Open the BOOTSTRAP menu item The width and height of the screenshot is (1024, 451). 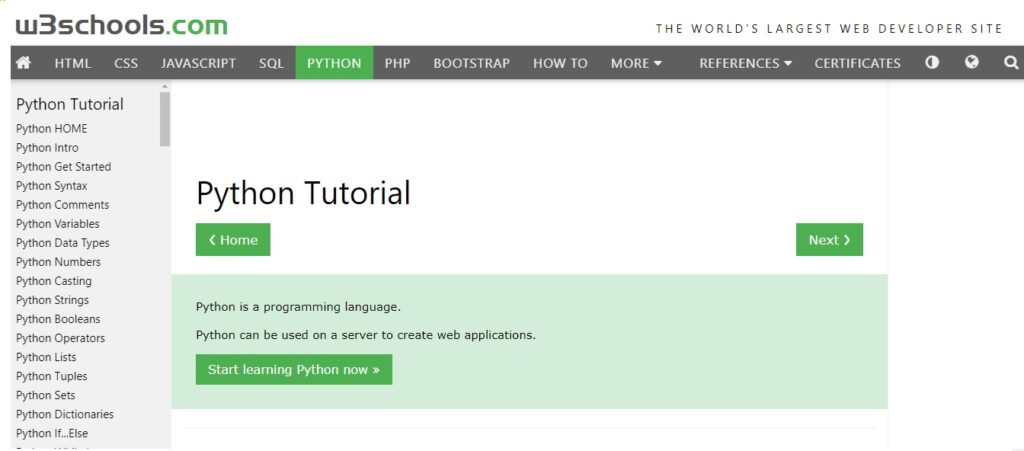[471, 63]
